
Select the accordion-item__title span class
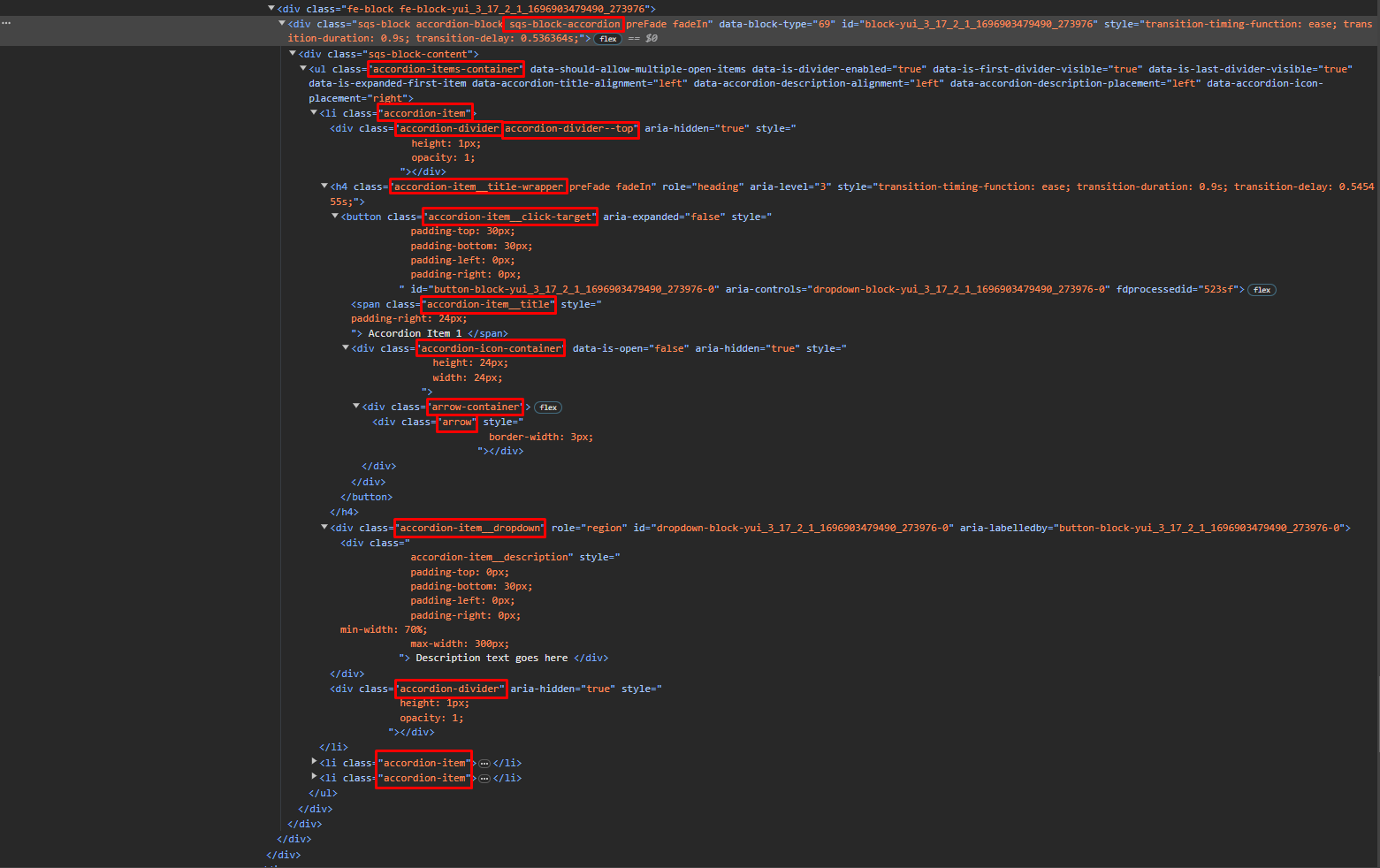click(489, 304)
